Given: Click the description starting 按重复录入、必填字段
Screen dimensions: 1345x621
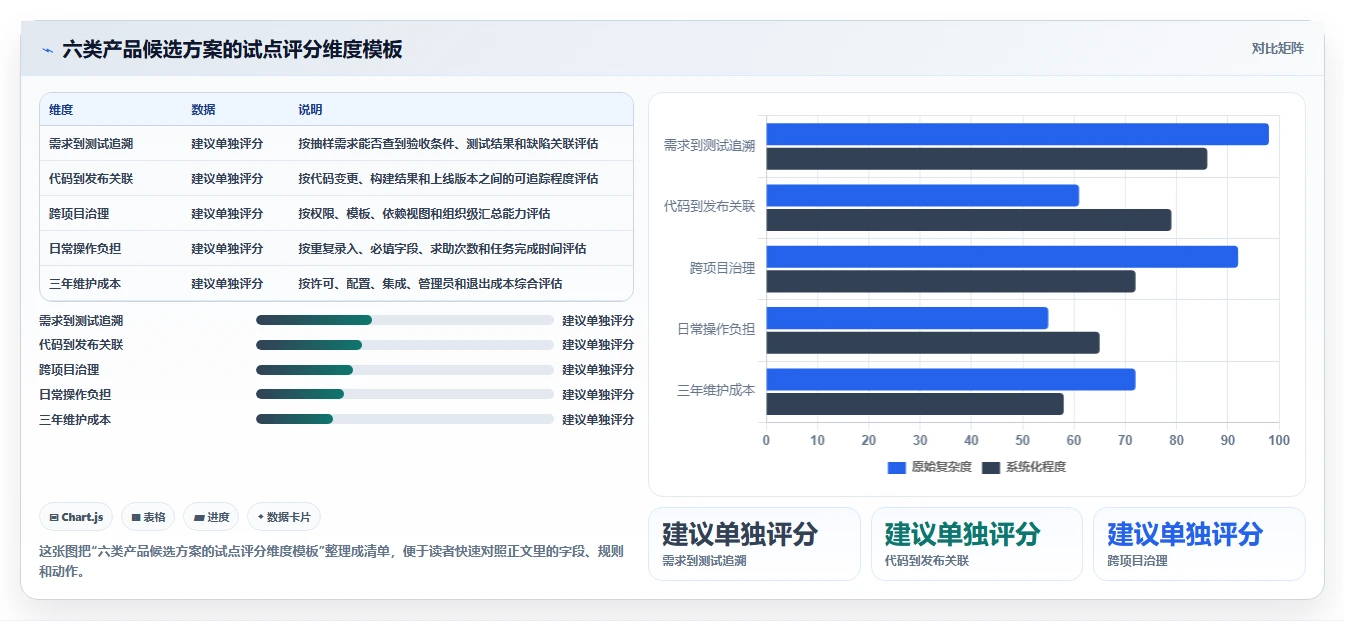Looking at the screenshot, I should point(442,249).
